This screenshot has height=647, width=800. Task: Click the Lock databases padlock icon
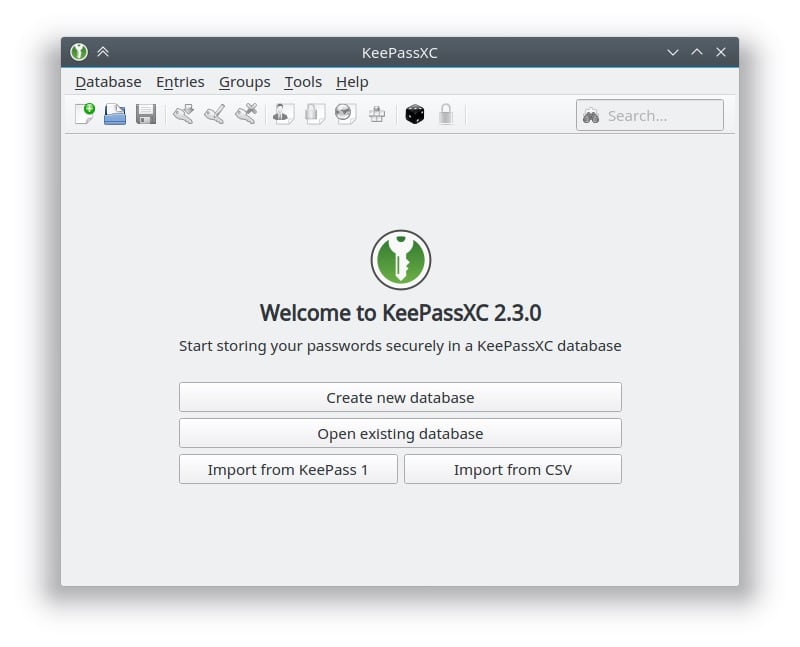pyautogui.click(x=444, y=114)
